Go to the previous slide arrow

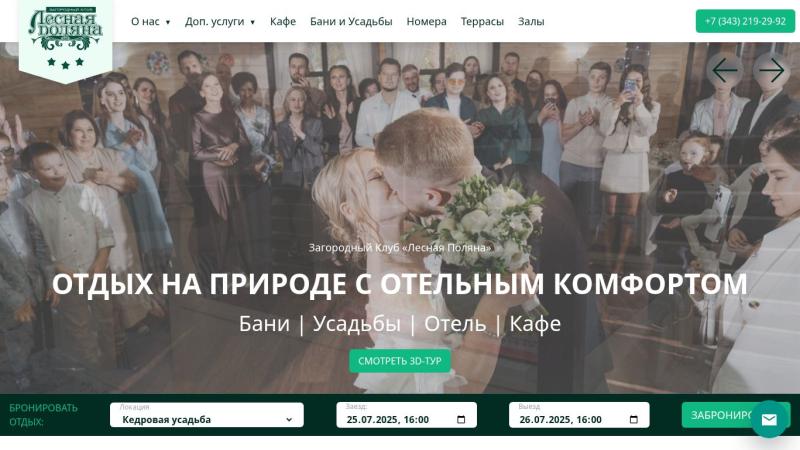click(724, 70)
